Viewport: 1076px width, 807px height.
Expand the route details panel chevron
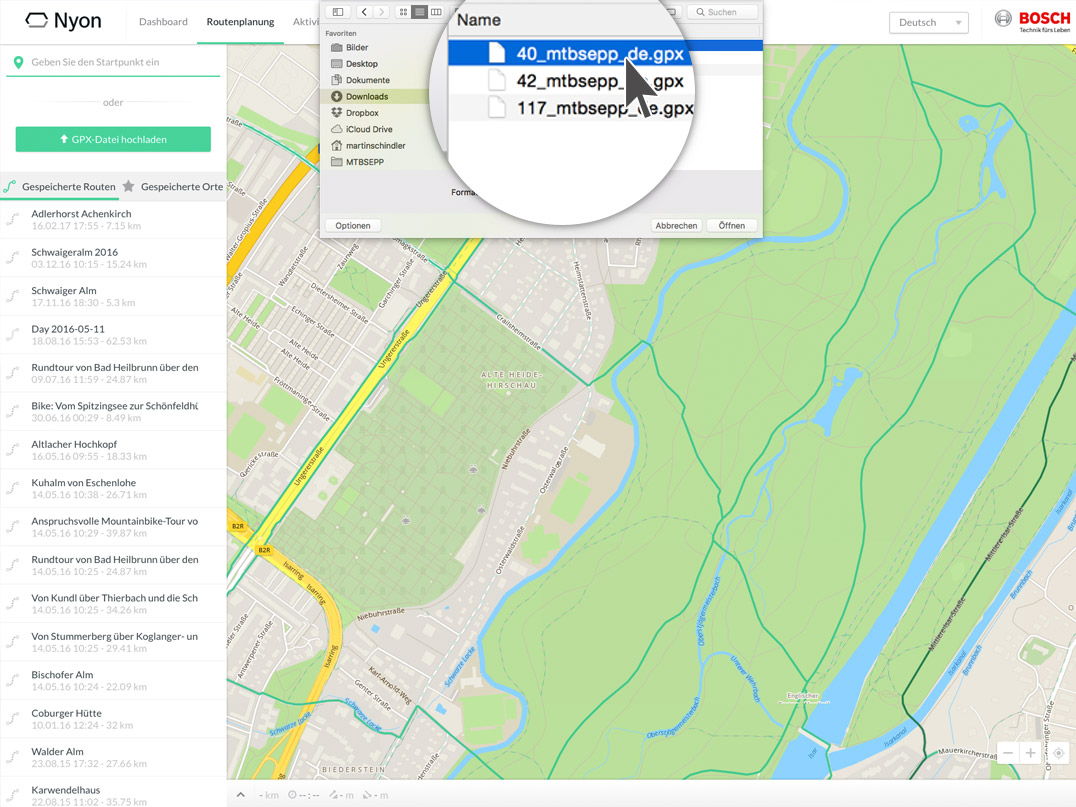coord(241,795)
